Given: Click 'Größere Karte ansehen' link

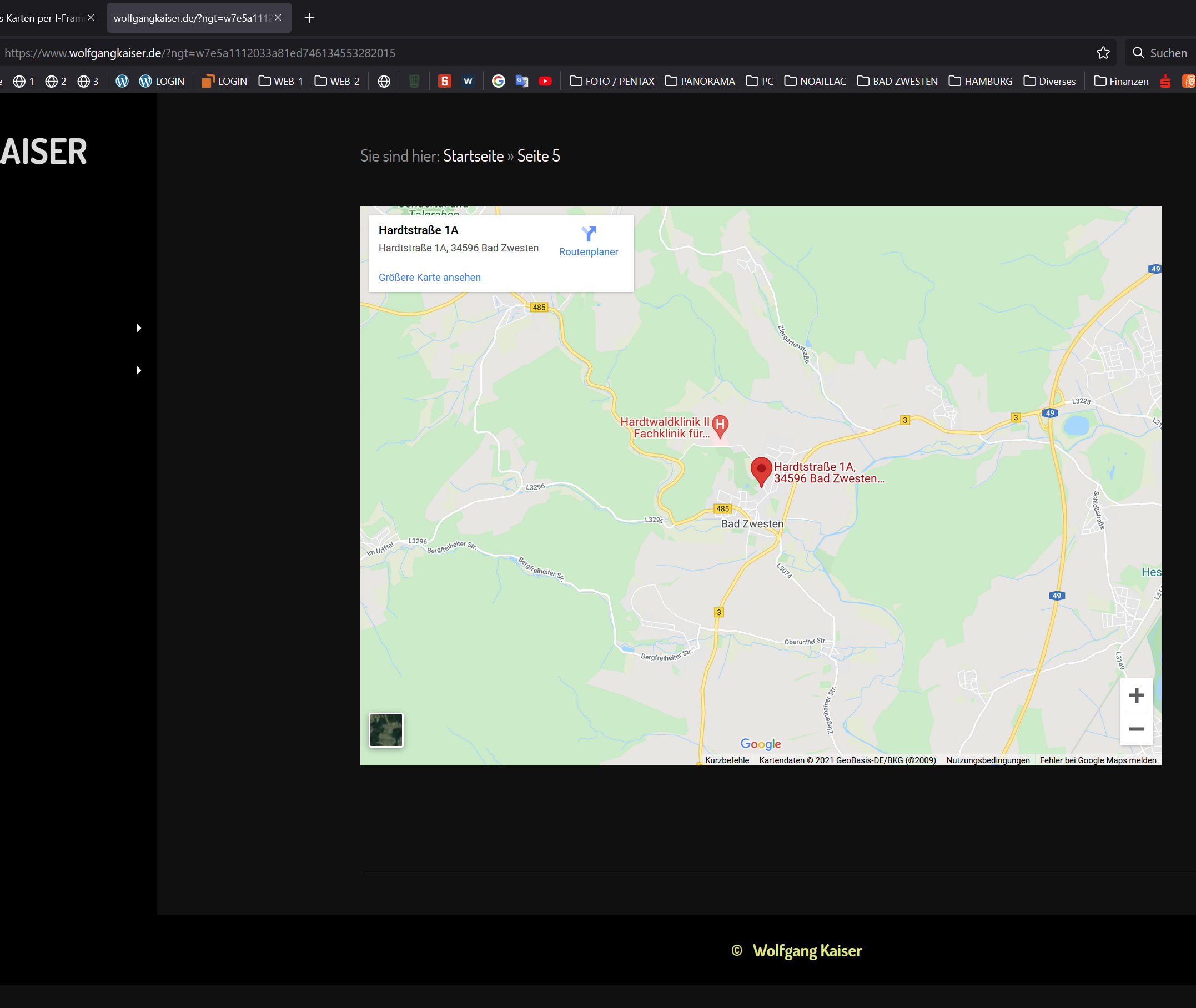Looking at the screenshot, I should [x=429, y=277].
